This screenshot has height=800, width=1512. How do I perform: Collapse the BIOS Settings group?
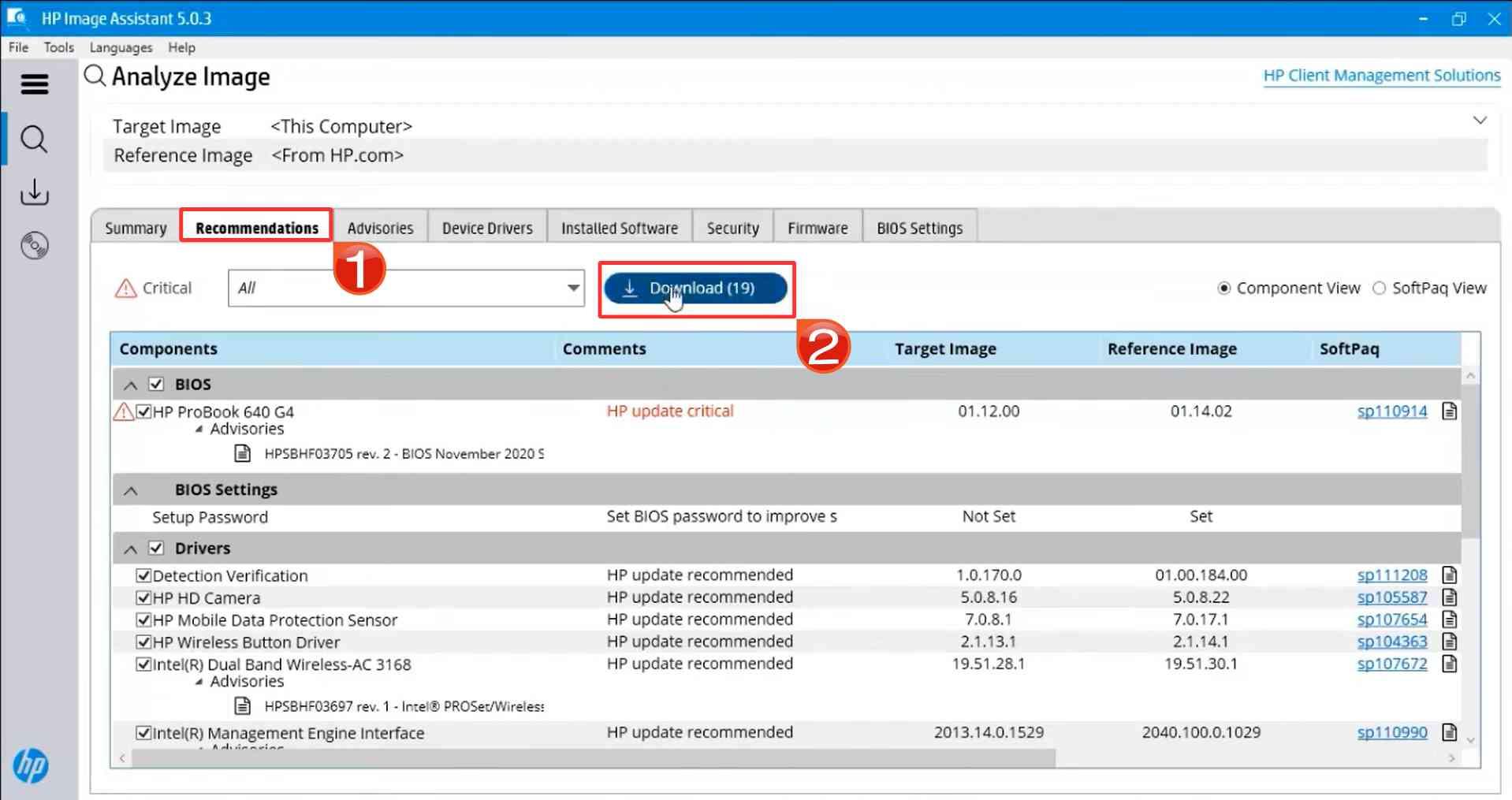click(x=131, y=490)
